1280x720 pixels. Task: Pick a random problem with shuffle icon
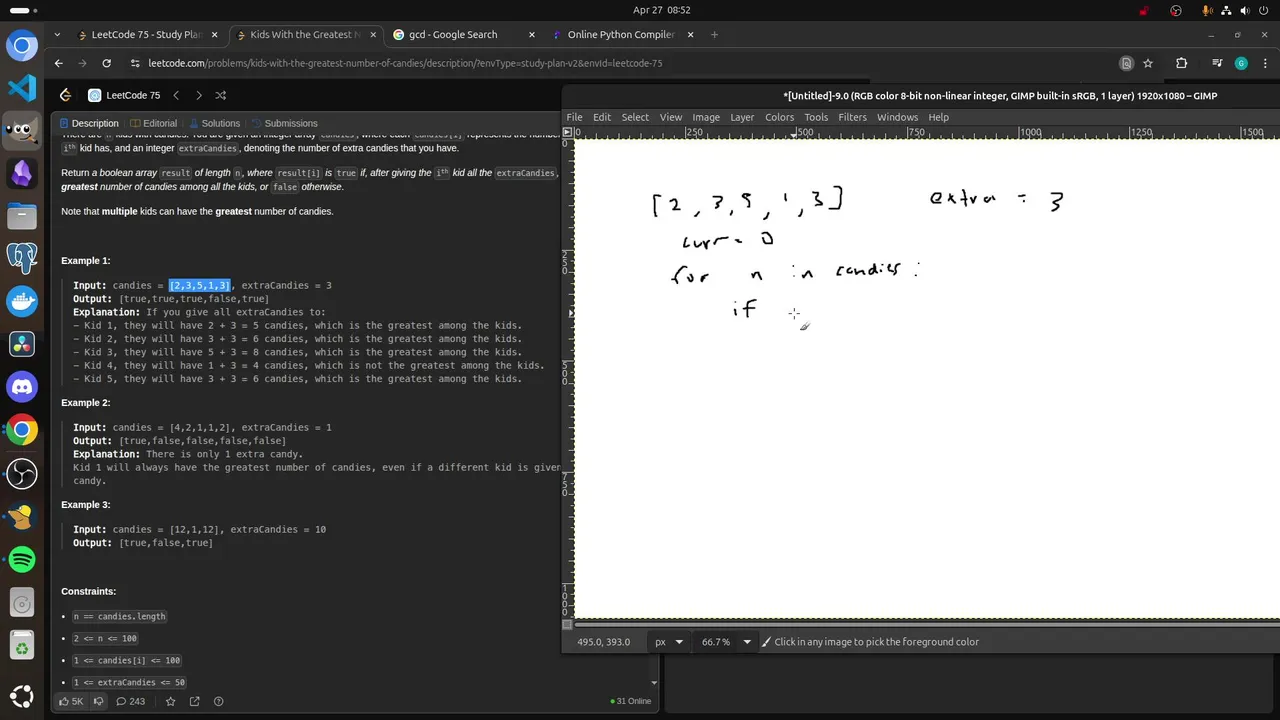(221, 95)
